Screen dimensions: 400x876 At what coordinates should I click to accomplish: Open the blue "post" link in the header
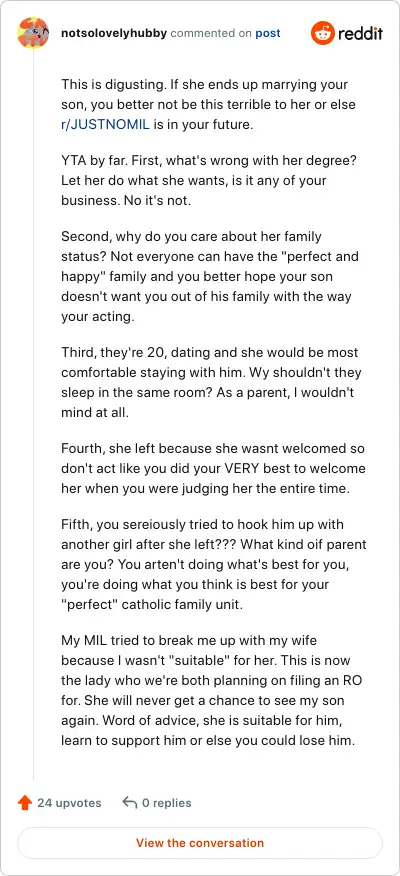coord(268,34)
